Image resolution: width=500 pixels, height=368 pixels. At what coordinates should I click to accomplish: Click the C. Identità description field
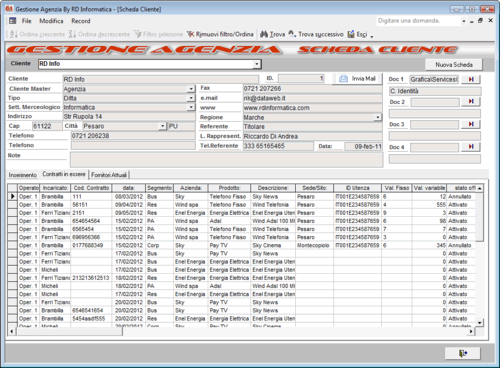[435, 91]
